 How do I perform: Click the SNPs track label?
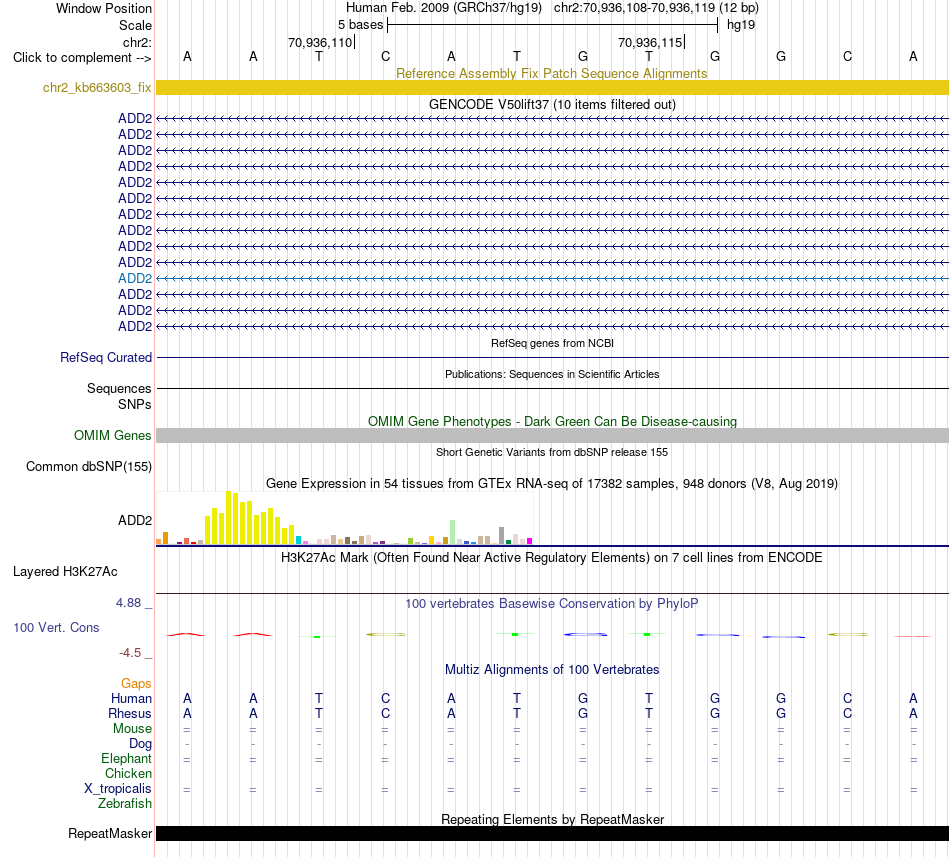tap(135, 404)
